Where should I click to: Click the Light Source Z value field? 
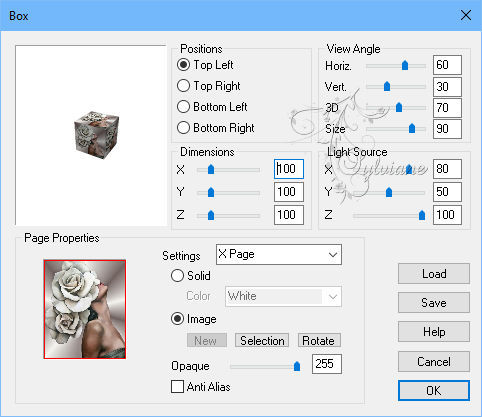pyautogui.click(x=447, y=215)
